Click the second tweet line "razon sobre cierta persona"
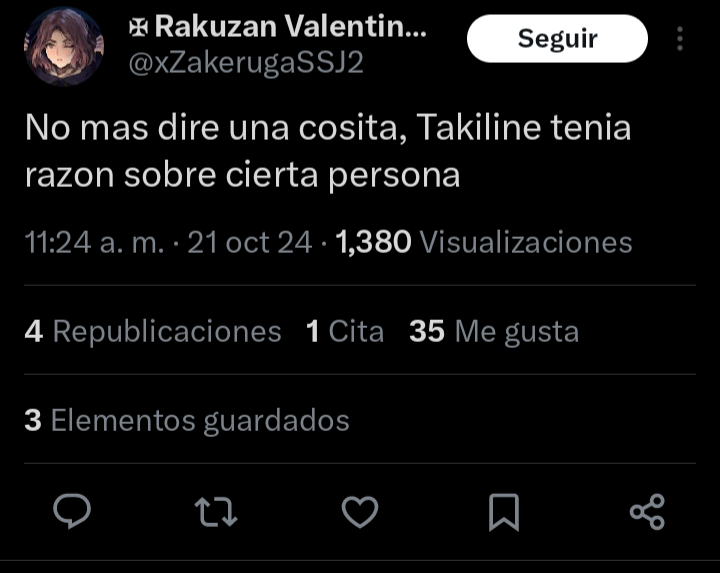The width and height of the screenshot is (720, 573). point(242,175)
